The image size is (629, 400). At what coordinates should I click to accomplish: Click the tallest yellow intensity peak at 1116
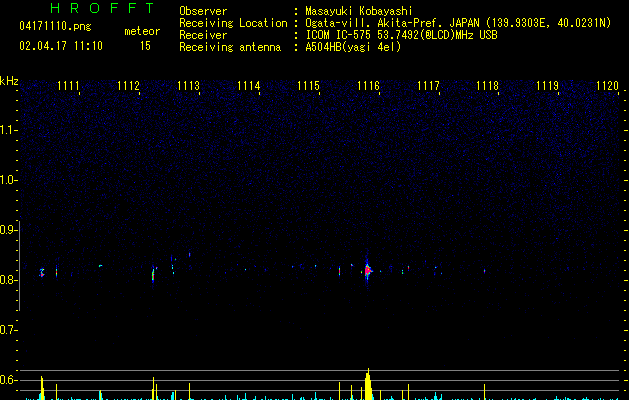(x=368, y=384)
